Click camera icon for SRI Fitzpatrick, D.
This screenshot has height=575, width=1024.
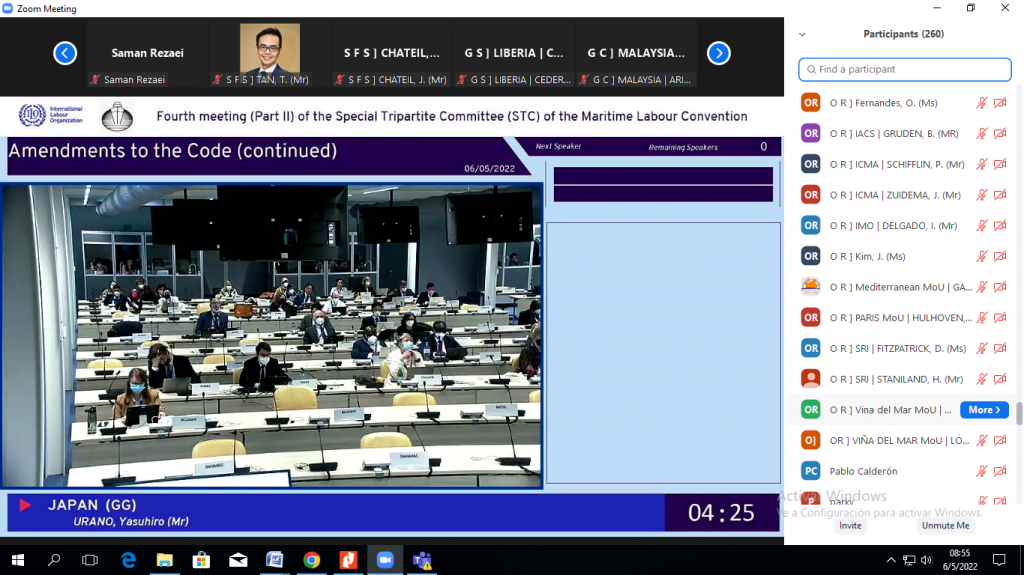click(1000, 349)
